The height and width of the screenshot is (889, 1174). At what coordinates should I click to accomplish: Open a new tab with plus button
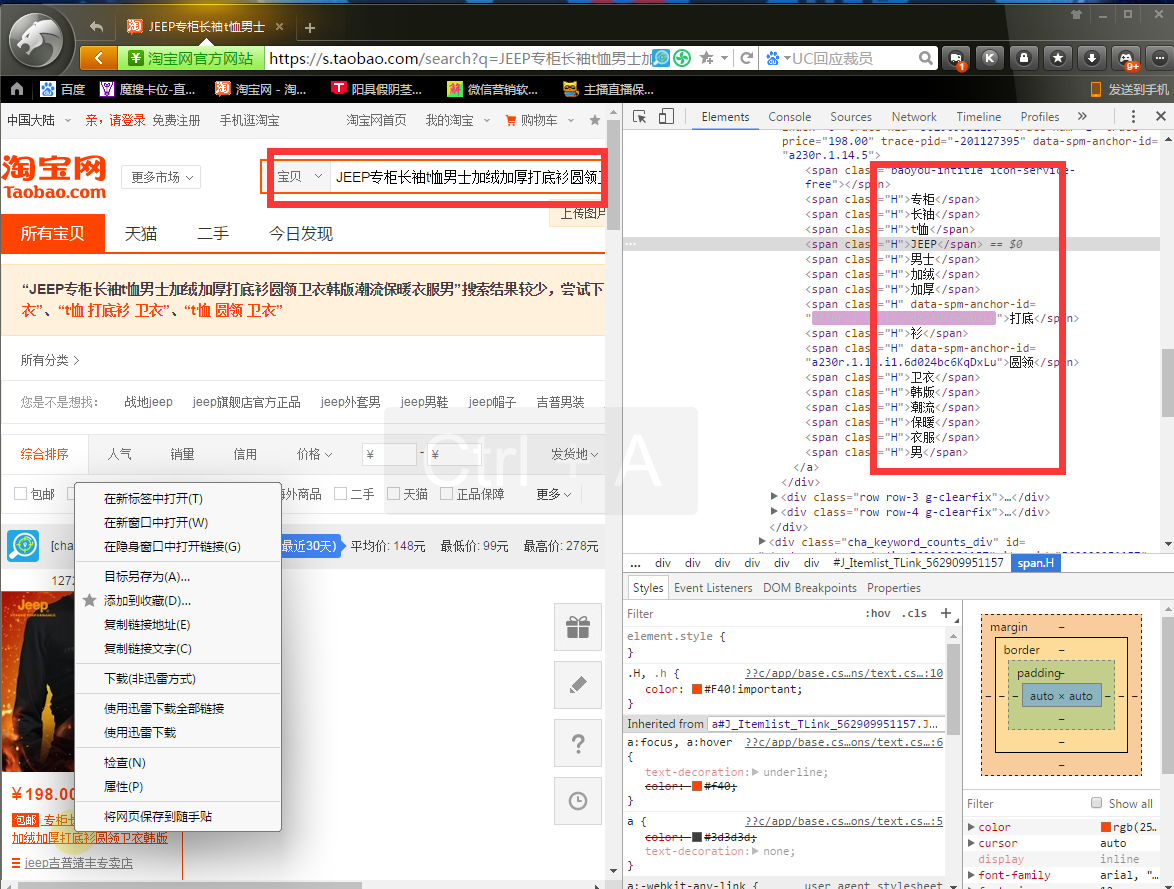click(x=310, y=28)
